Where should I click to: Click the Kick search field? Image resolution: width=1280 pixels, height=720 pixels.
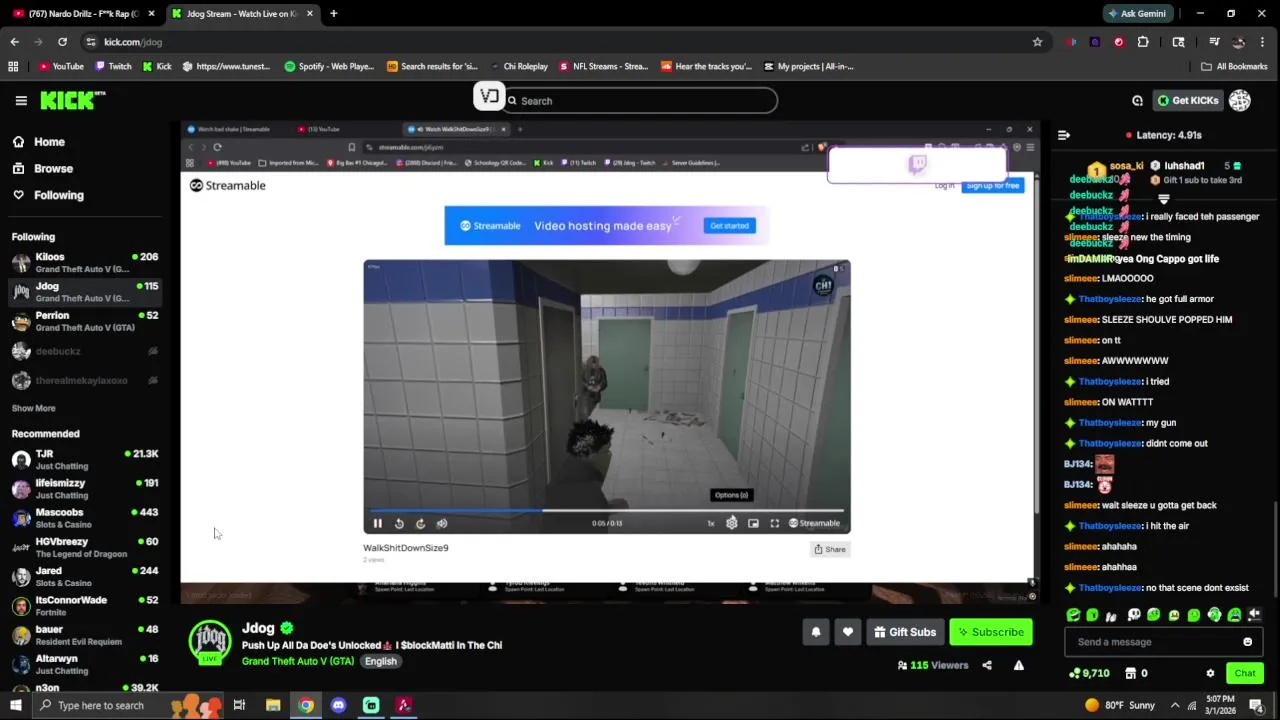[x=641, y=101]
